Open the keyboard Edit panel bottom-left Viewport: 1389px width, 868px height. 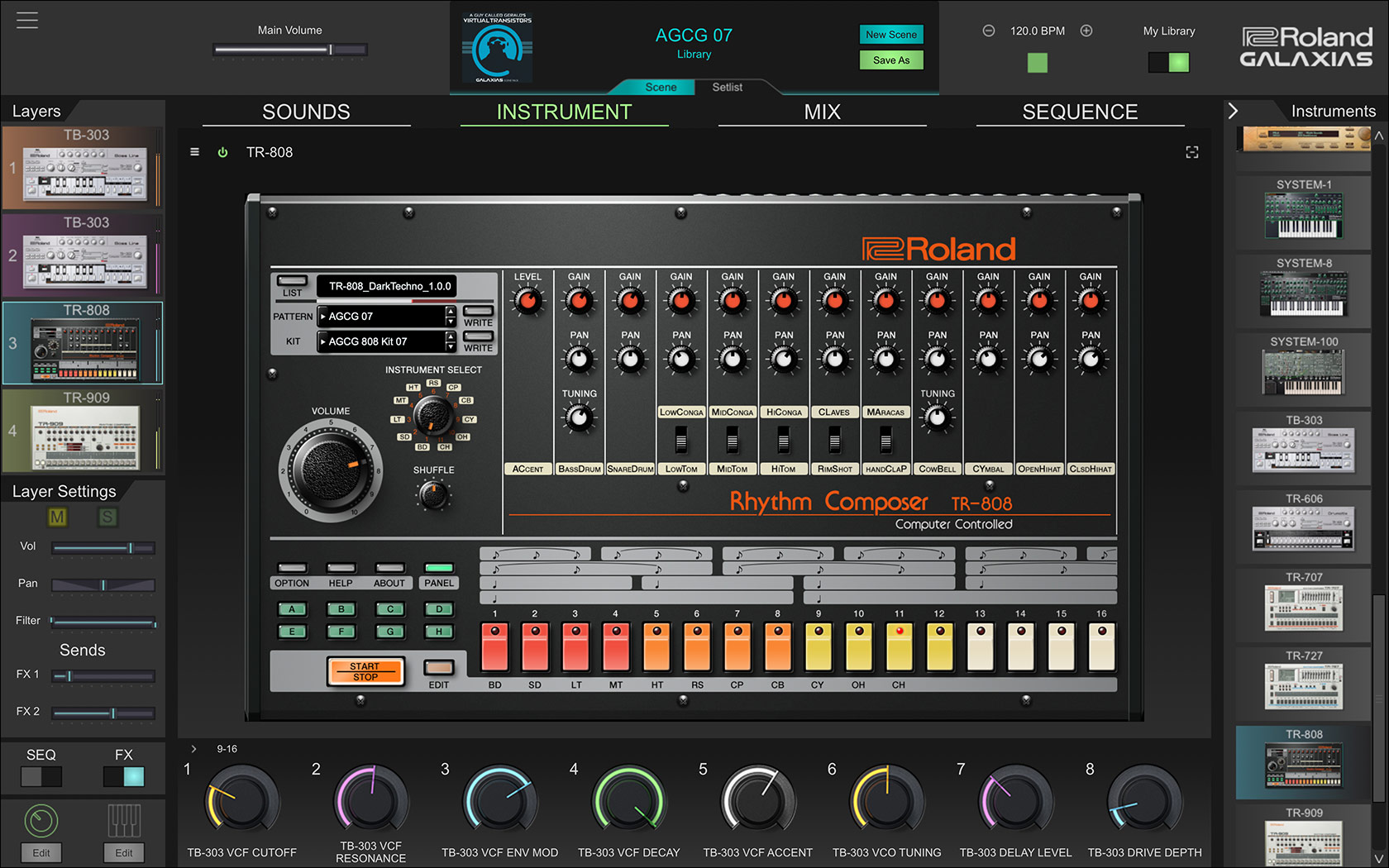[x=123, y=852]
